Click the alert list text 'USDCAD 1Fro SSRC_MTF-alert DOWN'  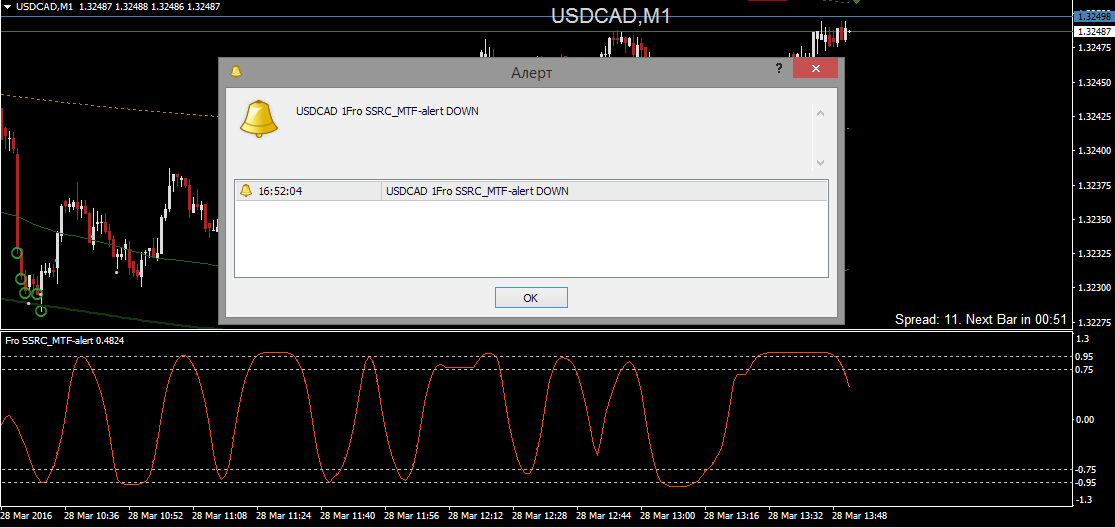click(x=476, y=191)
